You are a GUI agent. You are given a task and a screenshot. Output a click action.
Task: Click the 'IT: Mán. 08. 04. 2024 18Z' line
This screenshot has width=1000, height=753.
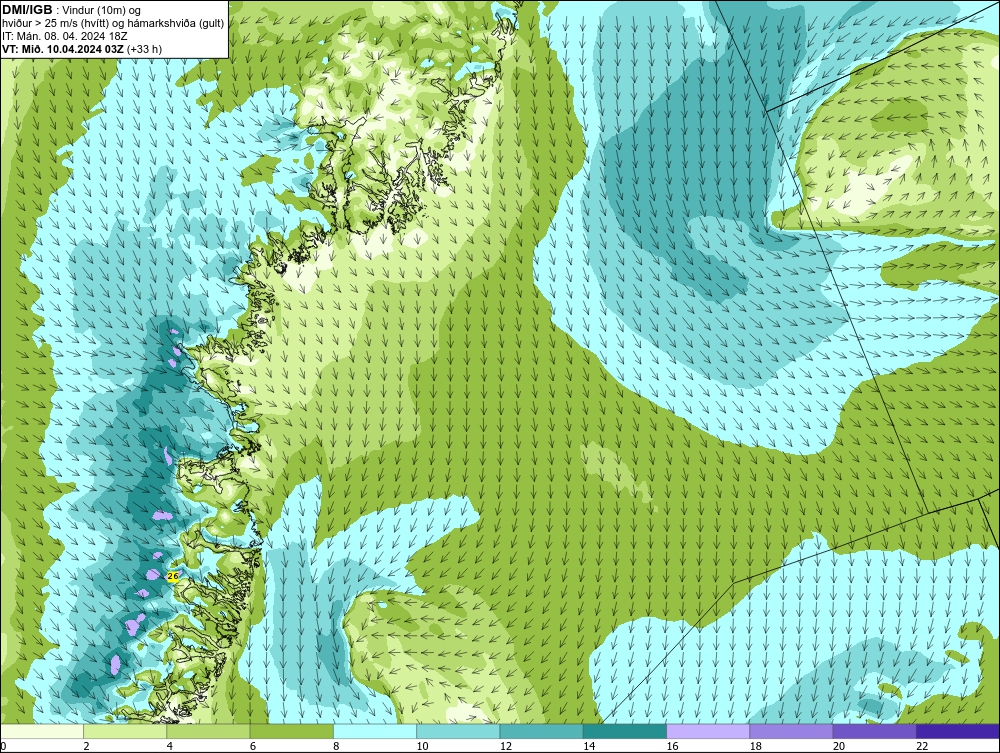64,36
